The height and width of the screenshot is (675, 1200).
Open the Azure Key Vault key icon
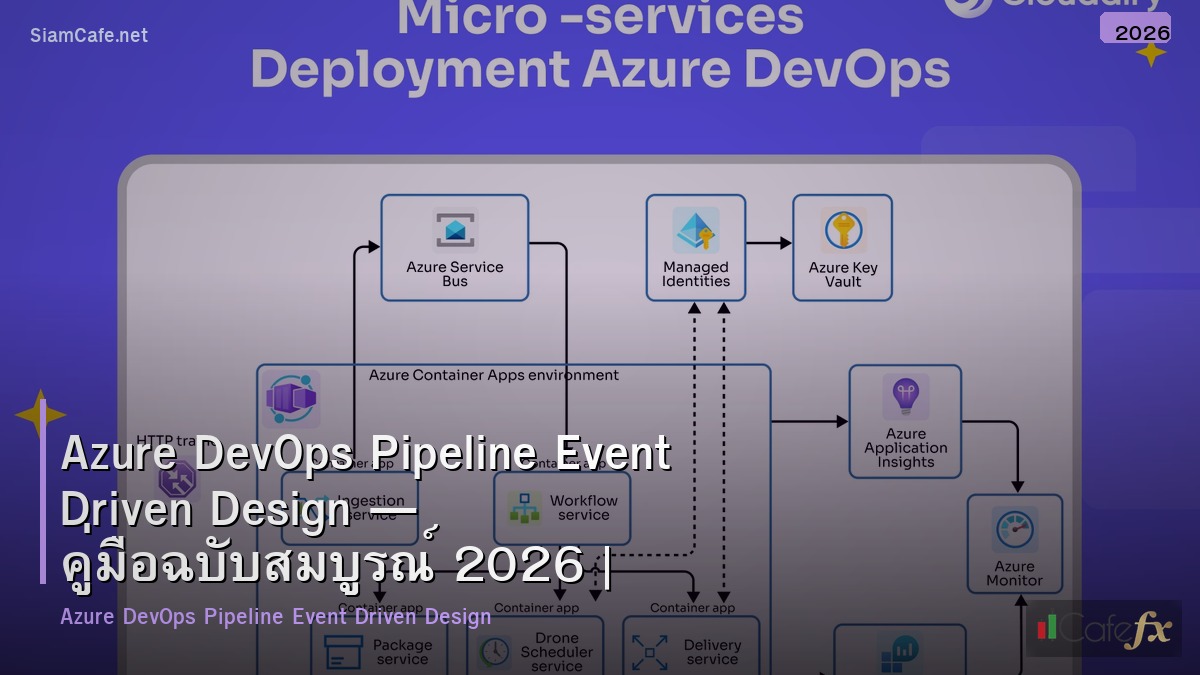842,228
